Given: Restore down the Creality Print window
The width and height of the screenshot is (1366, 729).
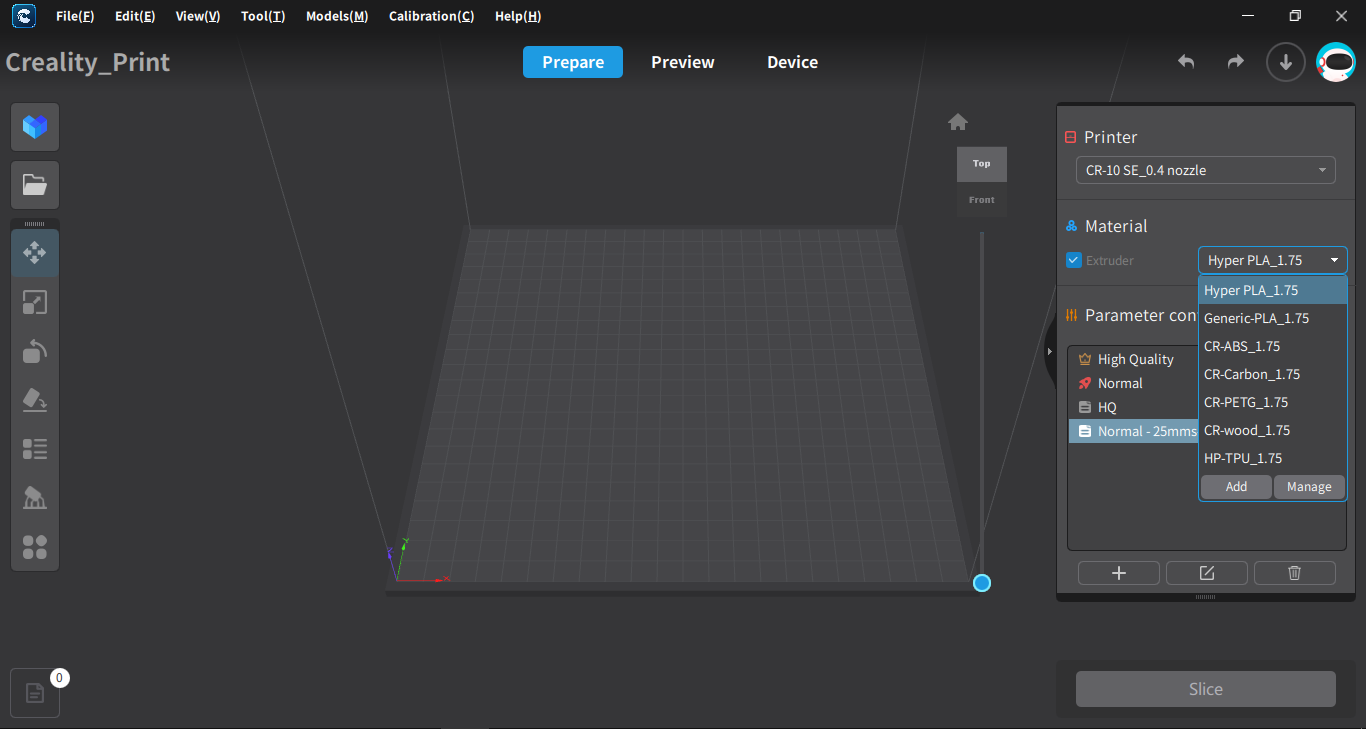Looking at the screenshot, I should coord(1295,16).
